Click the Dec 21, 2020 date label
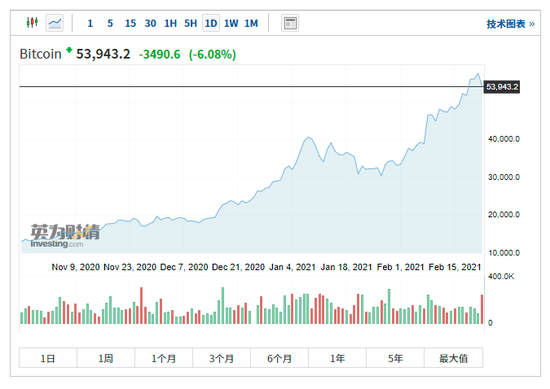The image size is (550, 389). pyautogui.click(x=238, y=267)
